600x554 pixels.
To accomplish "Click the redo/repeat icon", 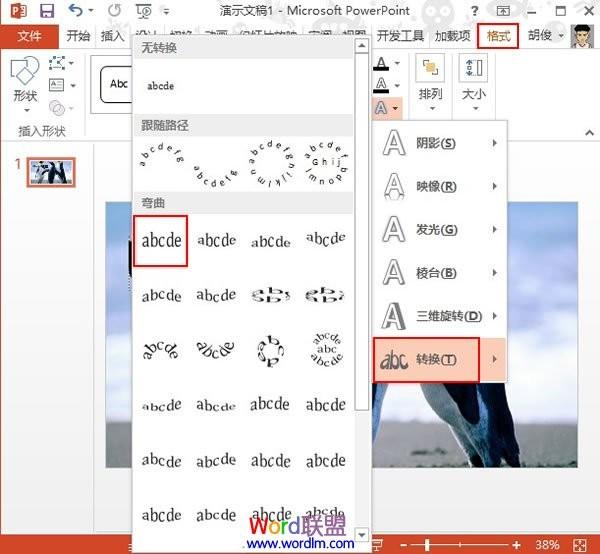I will [114, 10].
